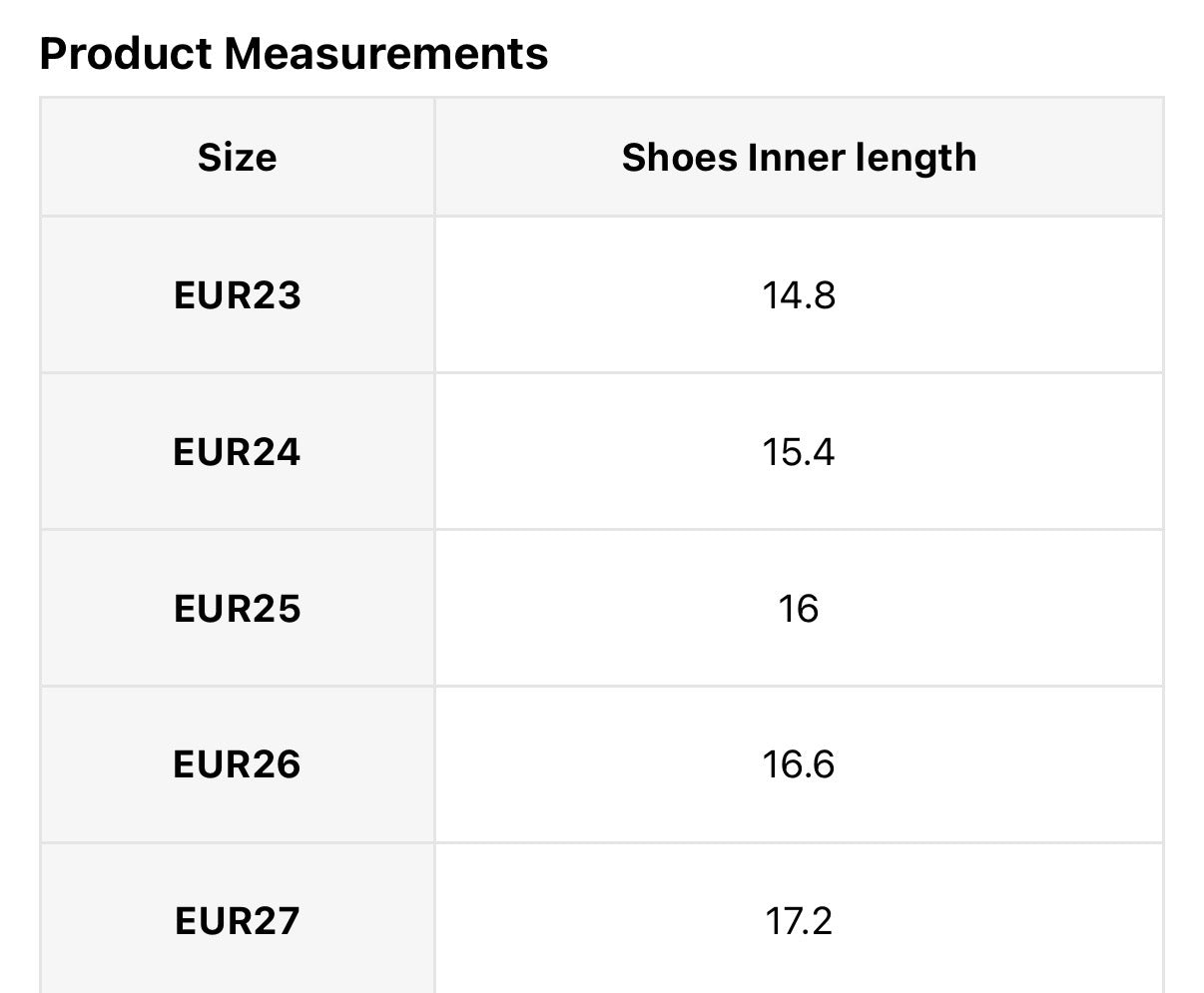This screenshot has width=1204, height=993.
Task: Select the EUR25 size cell
Action: (237, 609)
